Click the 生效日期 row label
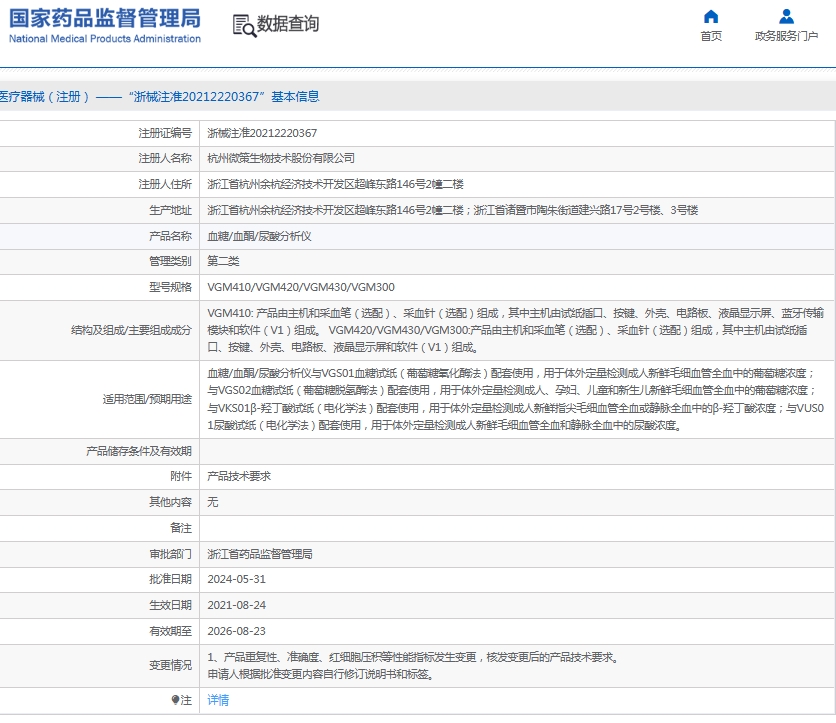The width and height of the screenshot is (836, 723). (170, 605)
